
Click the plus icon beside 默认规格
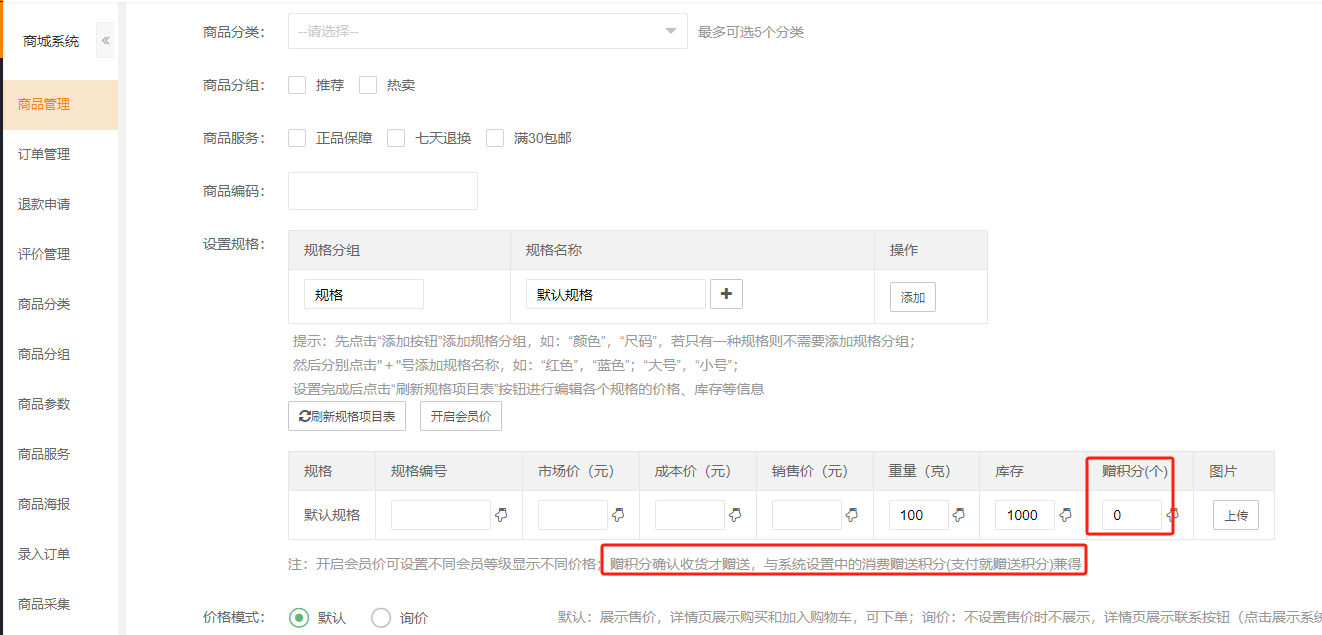coord(726,294)
